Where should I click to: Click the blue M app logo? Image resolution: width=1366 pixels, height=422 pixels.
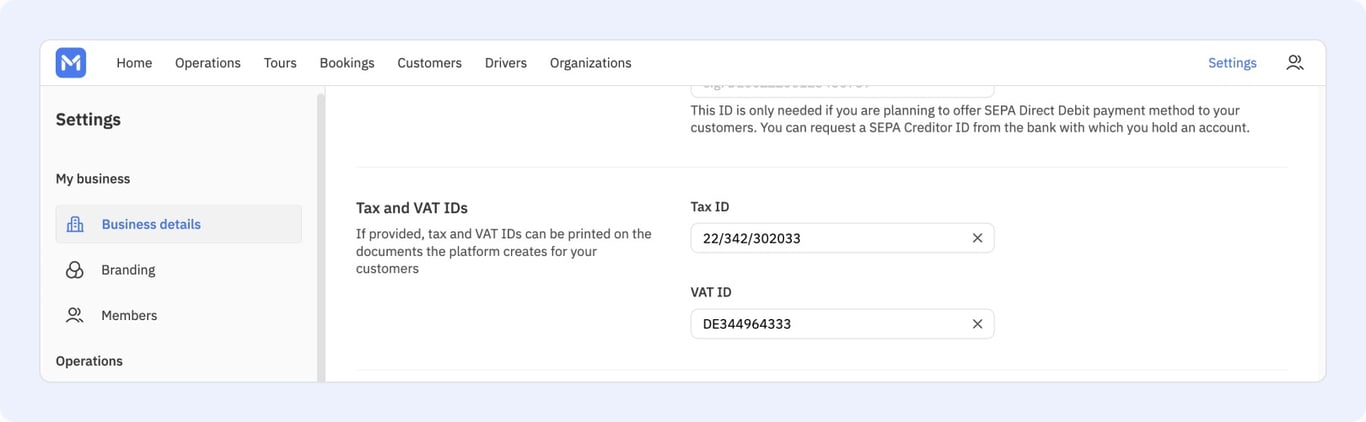tap(71, 63)
